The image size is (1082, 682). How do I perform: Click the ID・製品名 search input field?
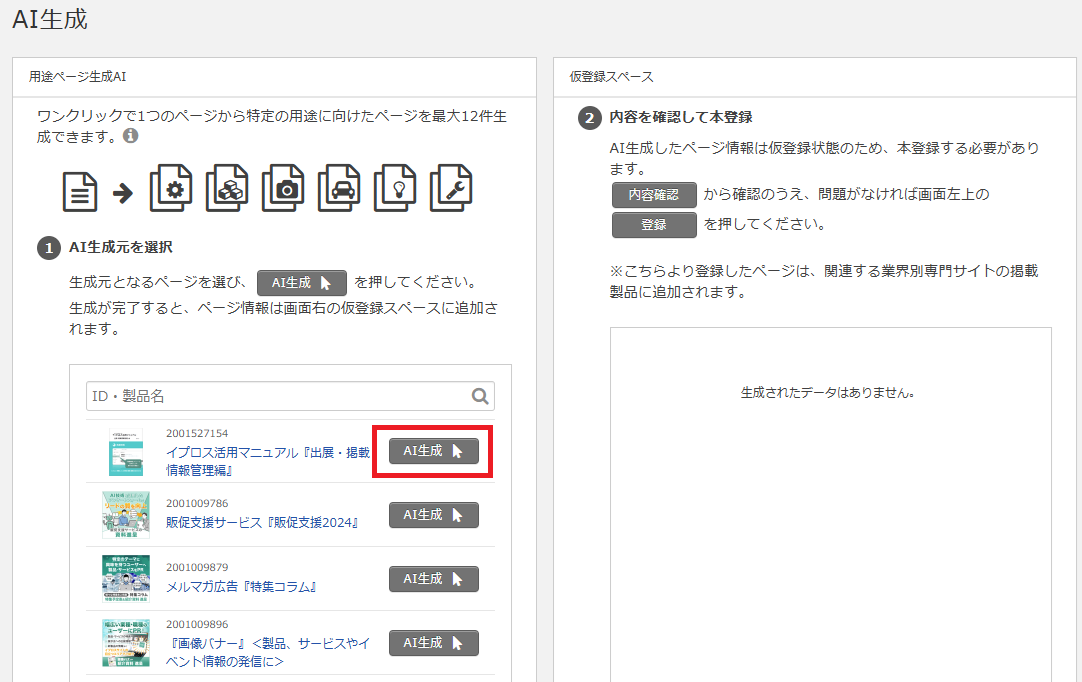(x=250, y=396)
